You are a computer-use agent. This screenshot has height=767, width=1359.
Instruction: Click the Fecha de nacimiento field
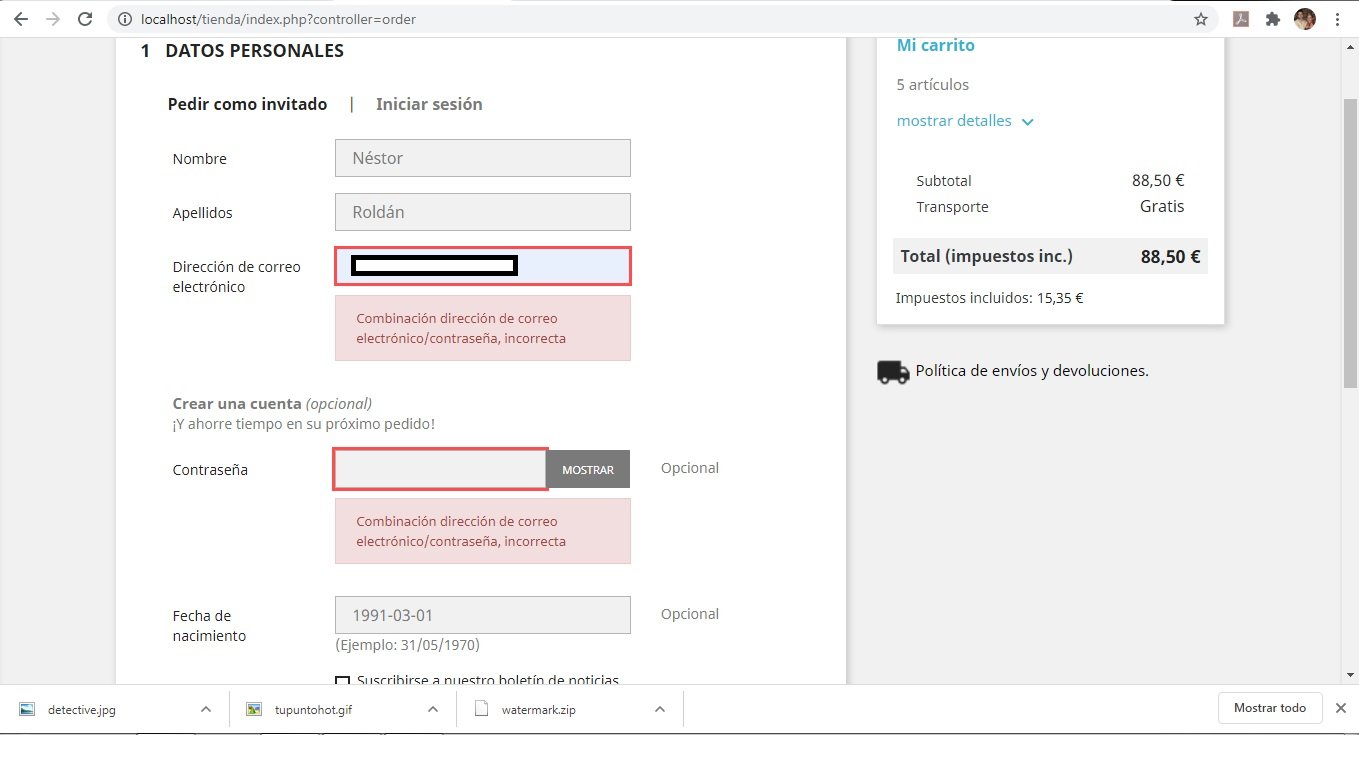[x=483, y=615]
